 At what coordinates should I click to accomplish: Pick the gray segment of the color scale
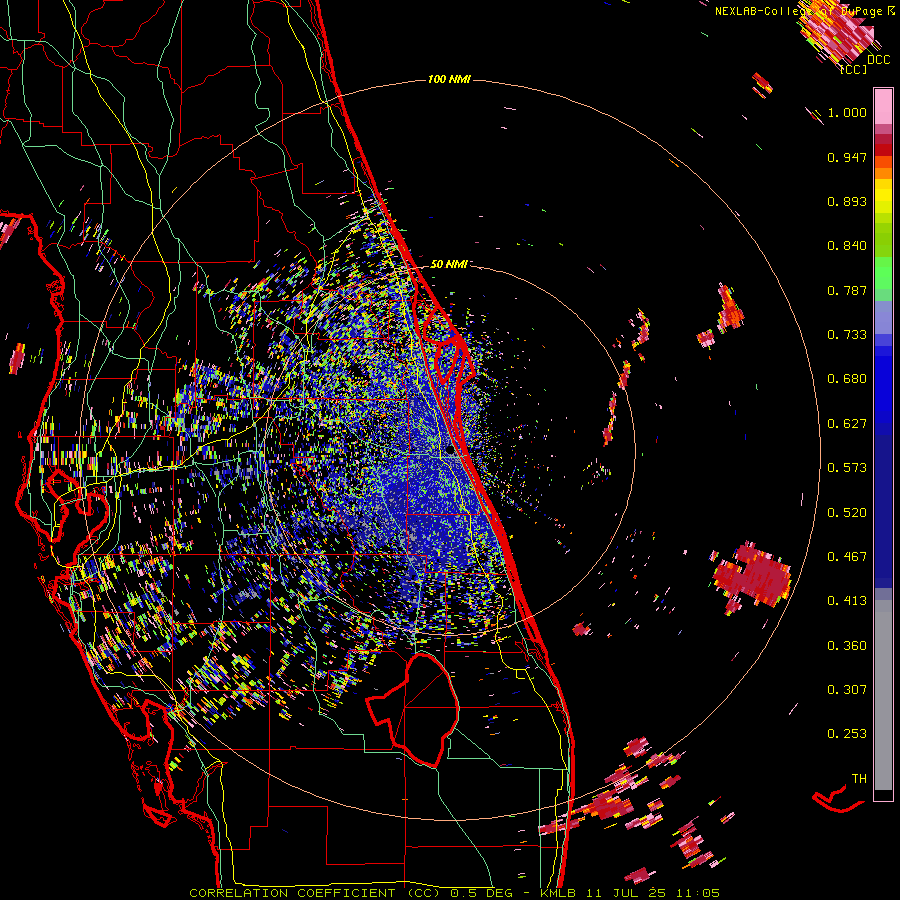[883, 695]
